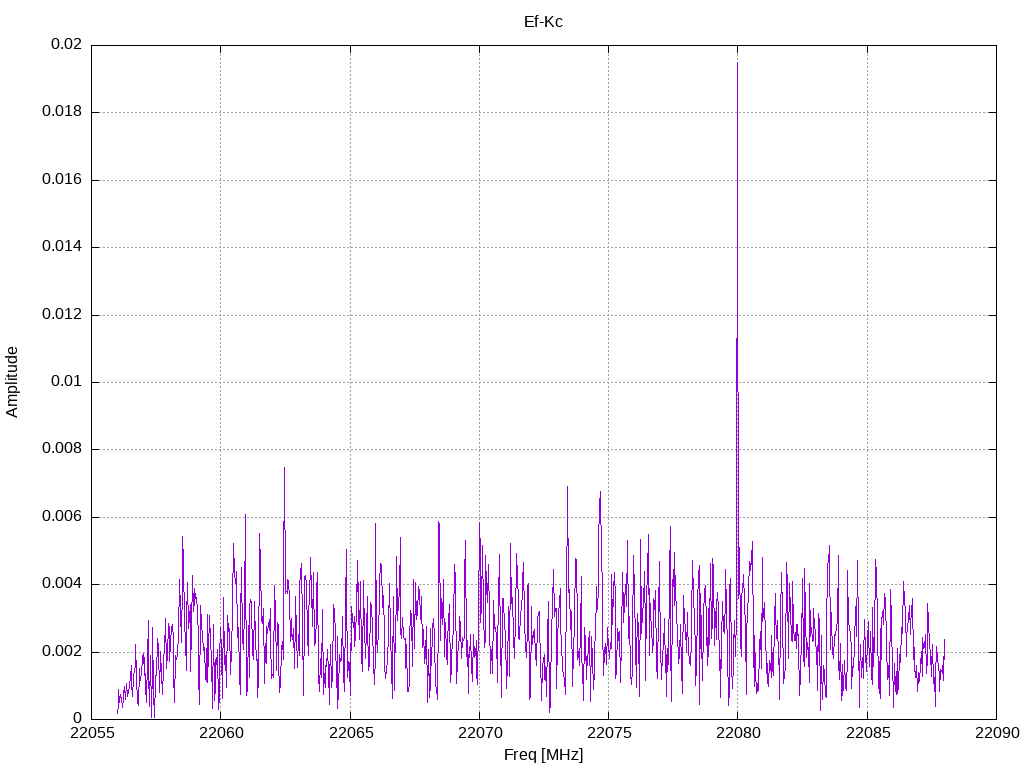Click the y-axis tick label 0.018
Image resolution: width=1024 pixels, height=768 pixels.
pos(61,112)
